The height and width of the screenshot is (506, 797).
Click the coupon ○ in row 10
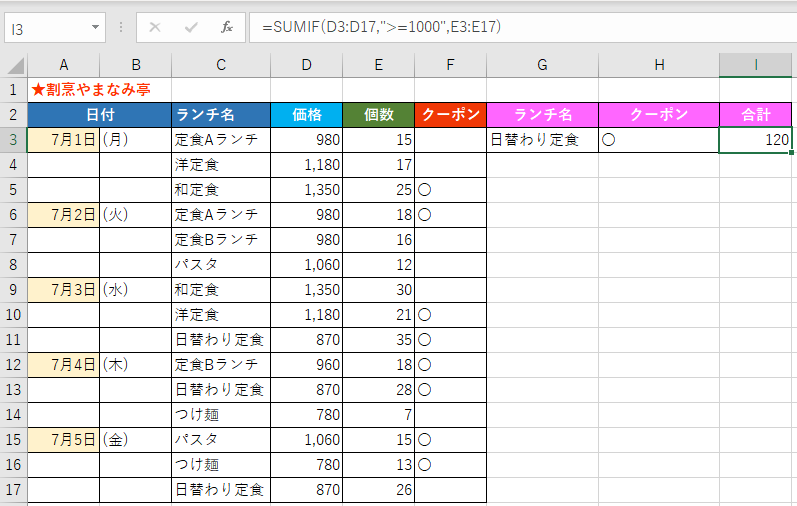coord(424,315)
